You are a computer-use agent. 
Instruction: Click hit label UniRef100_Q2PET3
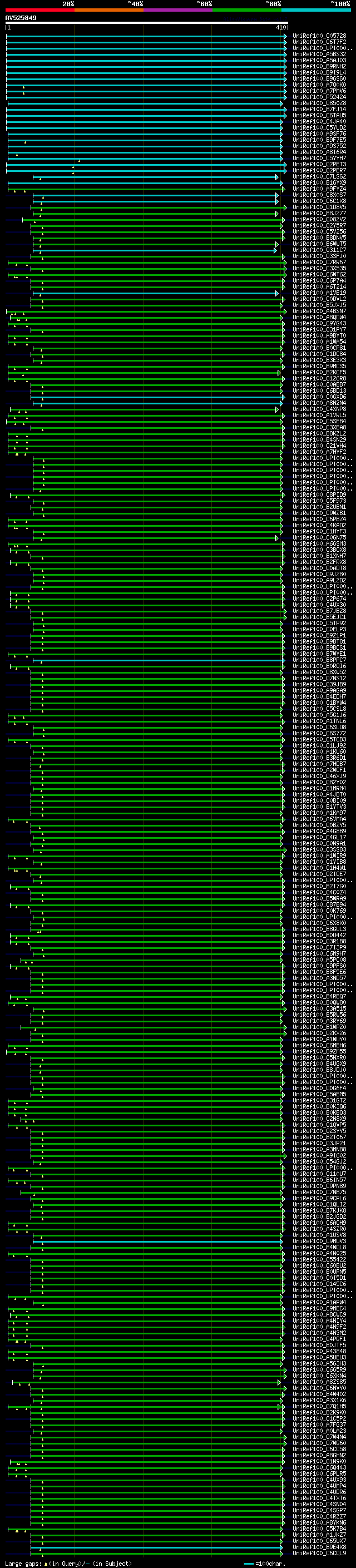point(319,164)
